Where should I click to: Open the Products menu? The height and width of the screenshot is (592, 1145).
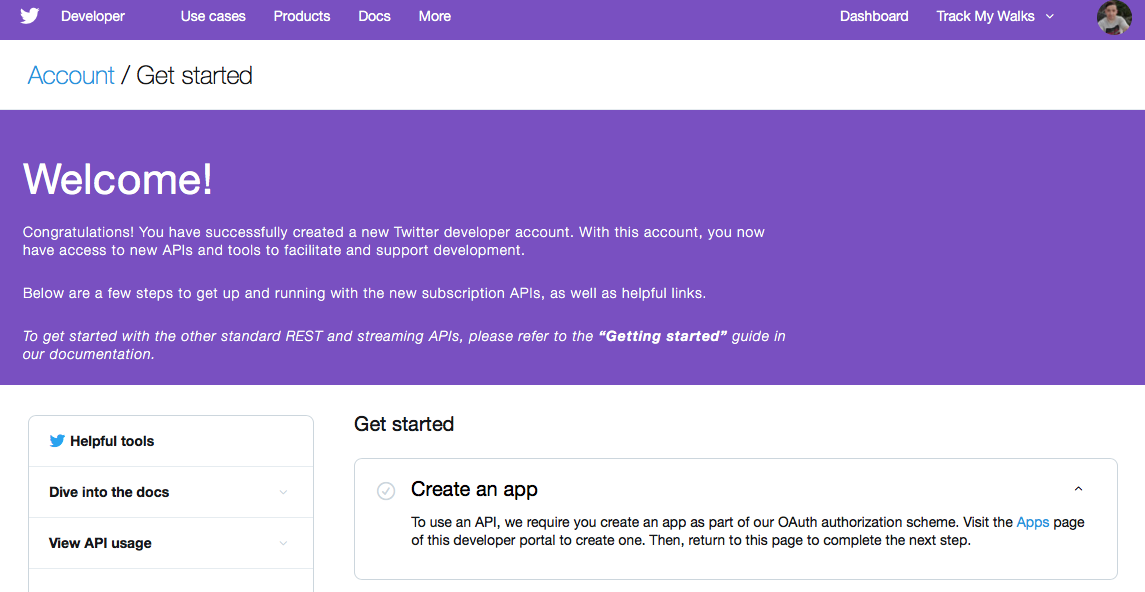point(302,16)
